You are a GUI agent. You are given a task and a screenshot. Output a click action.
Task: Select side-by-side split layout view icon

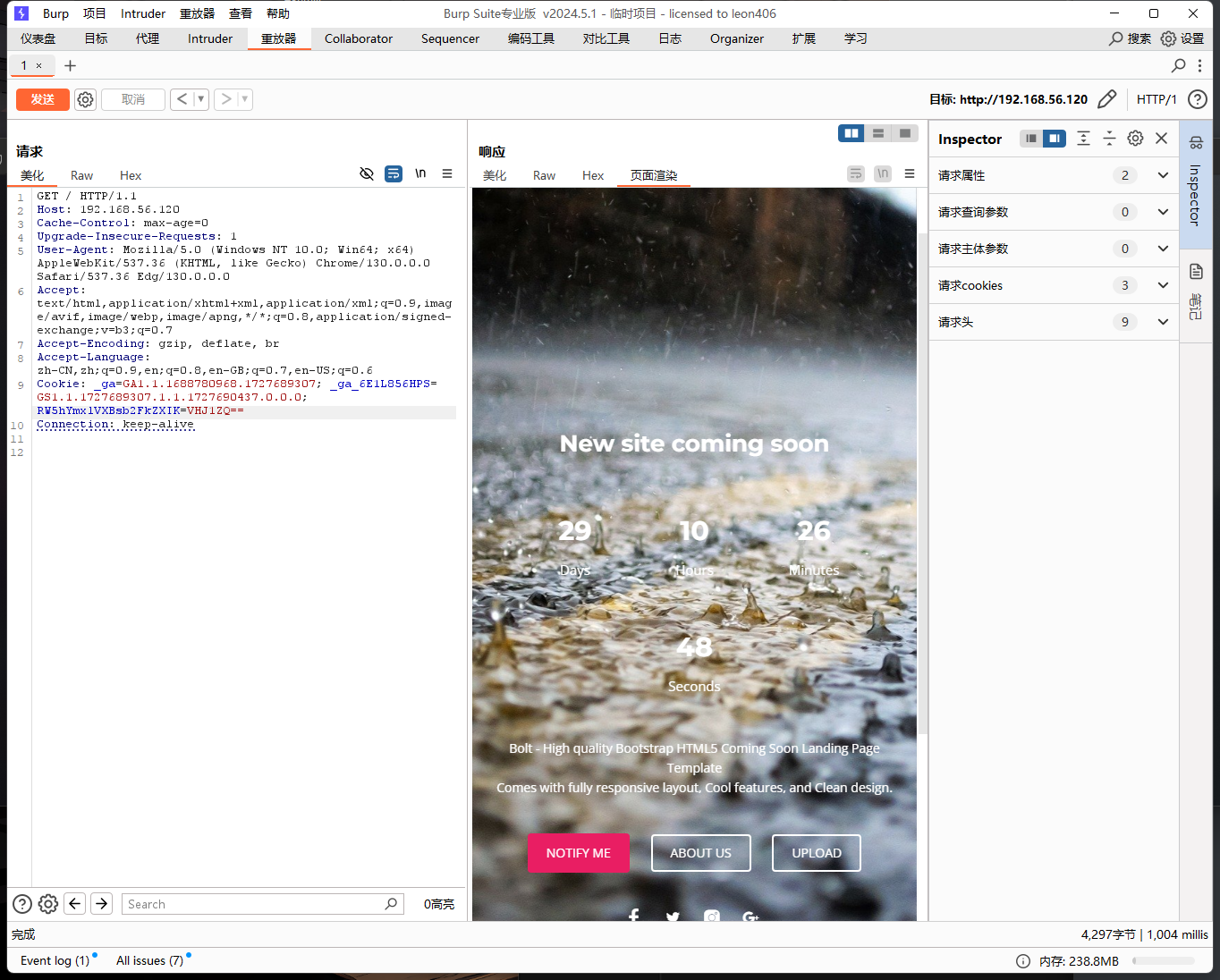pos(851,133)
